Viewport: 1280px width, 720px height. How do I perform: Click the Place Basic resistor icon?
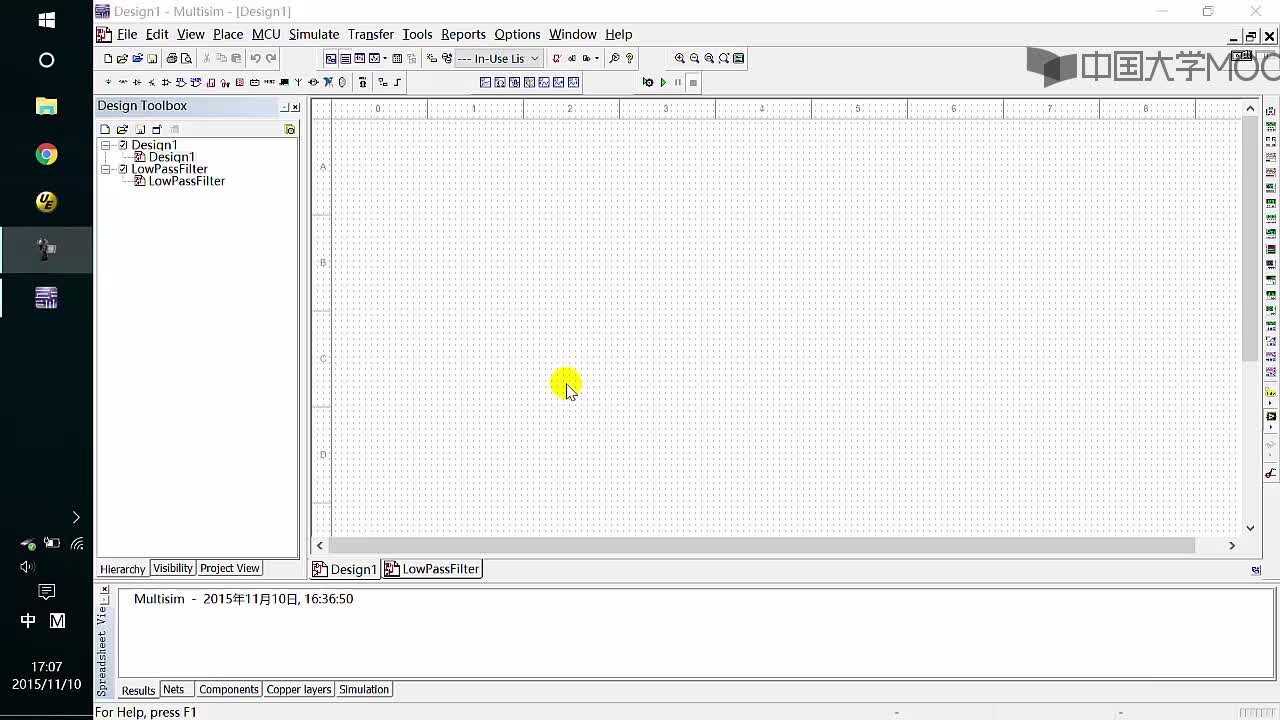(123, 82)
